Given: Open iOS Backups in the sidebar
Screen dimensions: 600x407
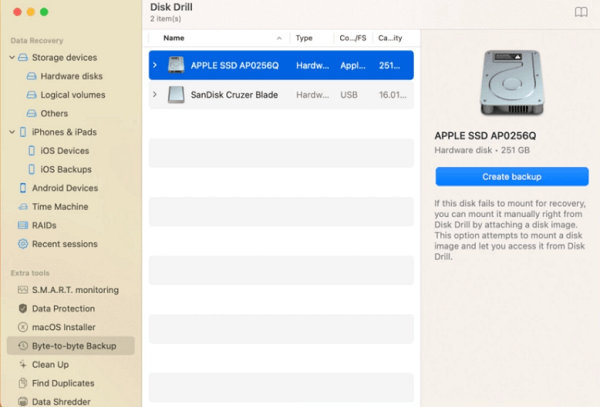Looking at the screenshot, I should tap(68, 169).
